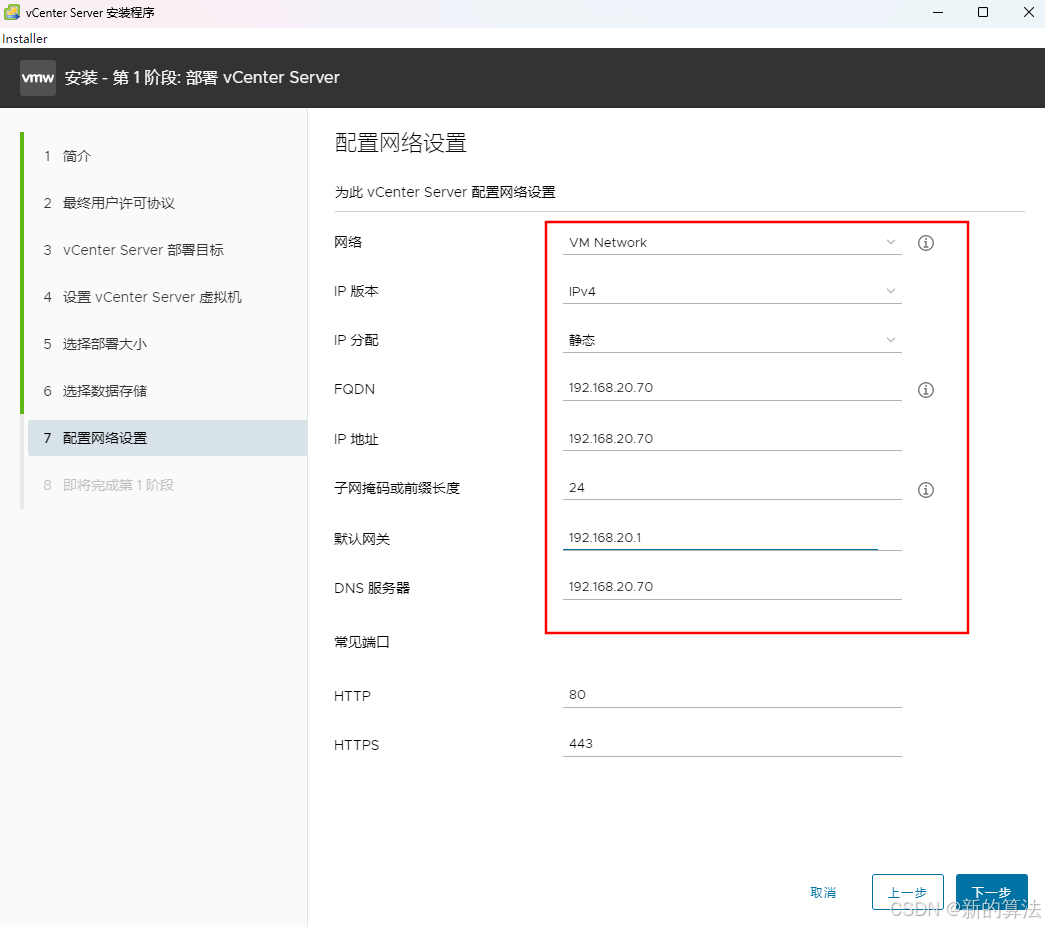Image resolution: width=1045 pixels, height=927 pixels.
Task: Click the 配置网络设置 page heading
Action: point(401,143)
